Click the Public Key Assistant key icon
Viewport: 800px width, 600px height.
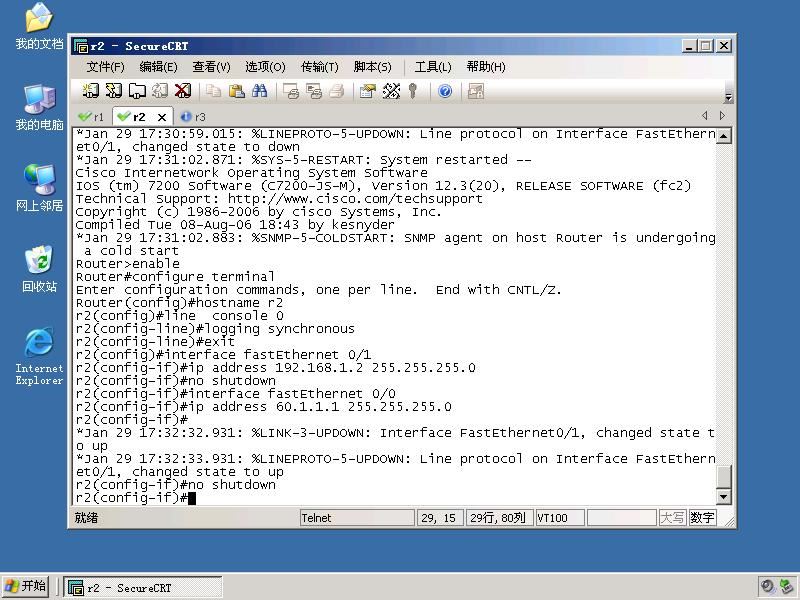pos(413,91)
